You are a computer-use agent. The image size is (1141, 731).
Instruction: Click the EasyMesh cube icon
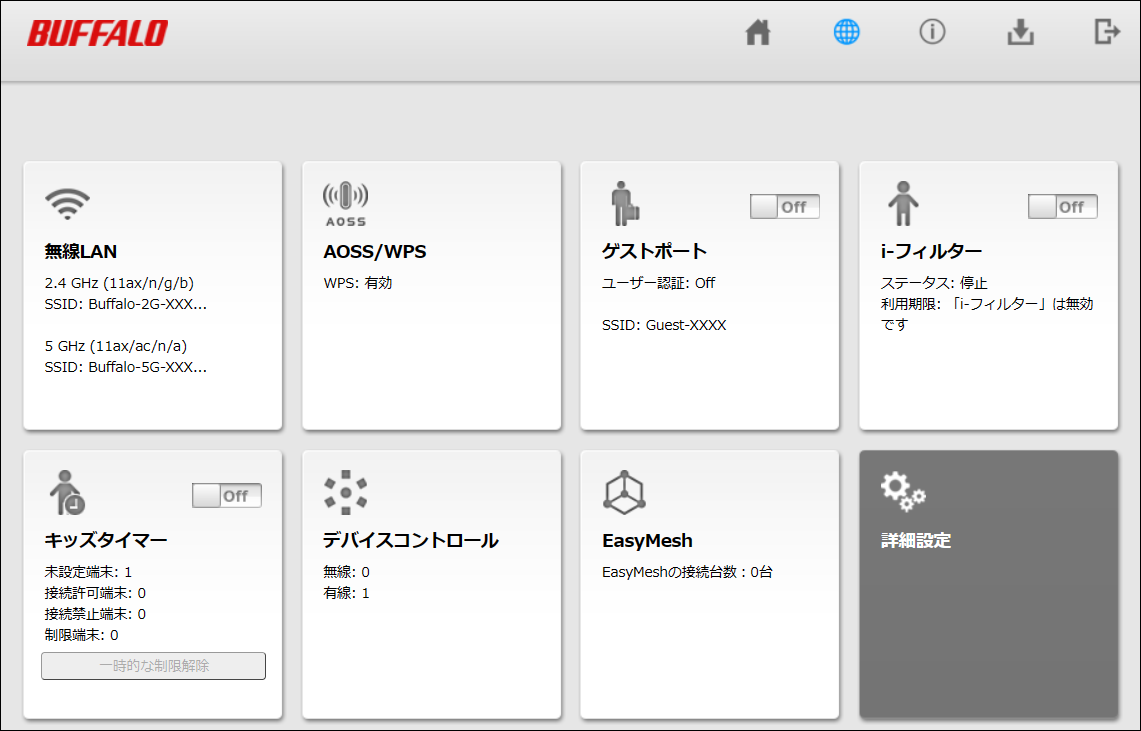(624, 492)
